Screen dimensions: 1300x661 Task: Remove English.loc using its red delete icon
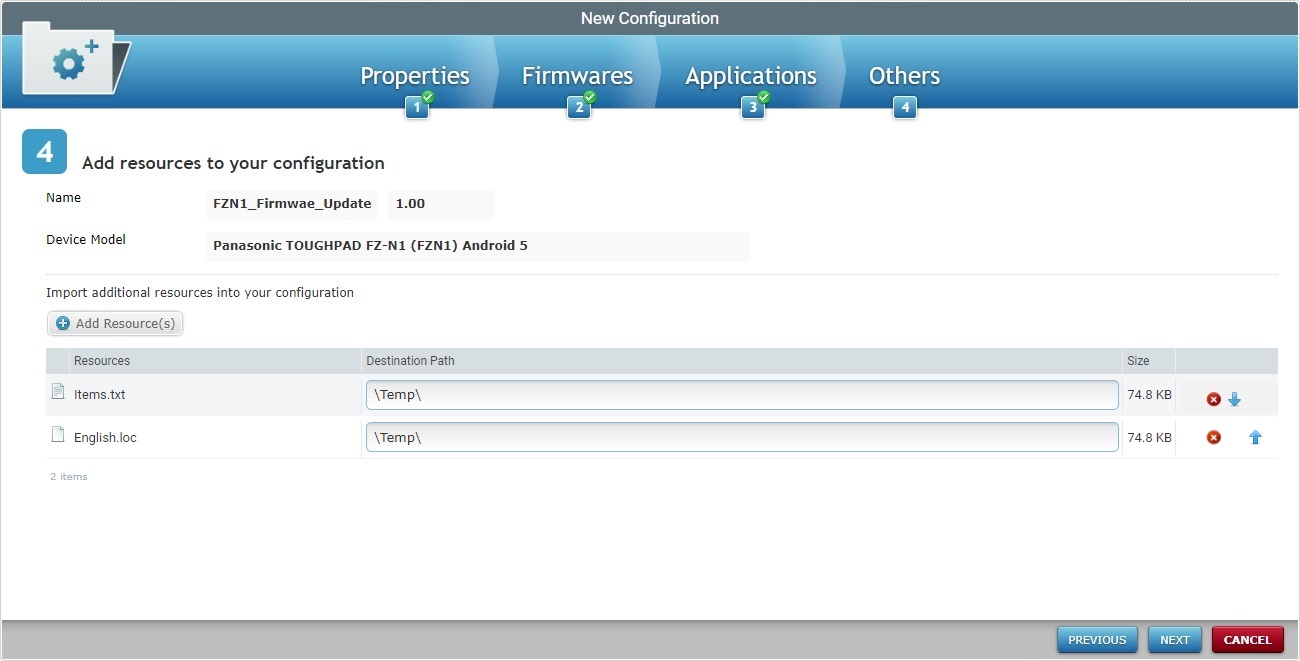coord(1213,436)
